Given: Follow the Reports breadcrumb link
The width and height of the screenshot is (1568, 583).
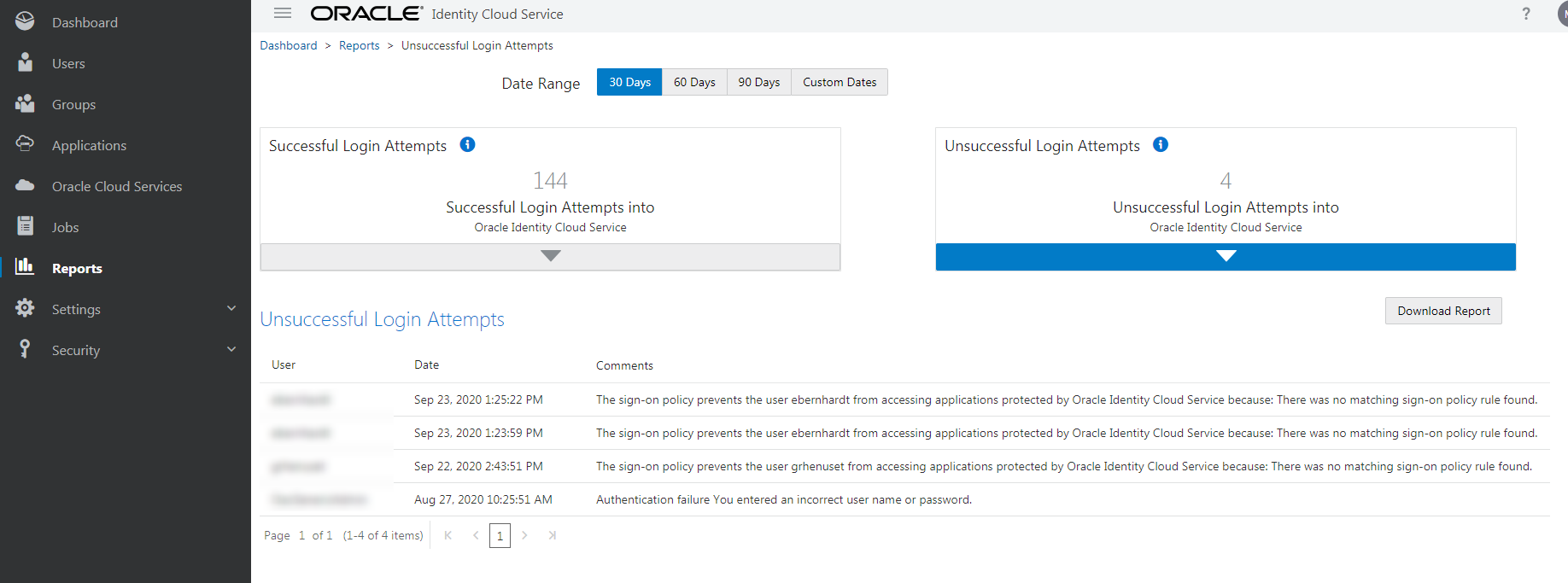Looking at the screenshot, I should tap(359, 45).
